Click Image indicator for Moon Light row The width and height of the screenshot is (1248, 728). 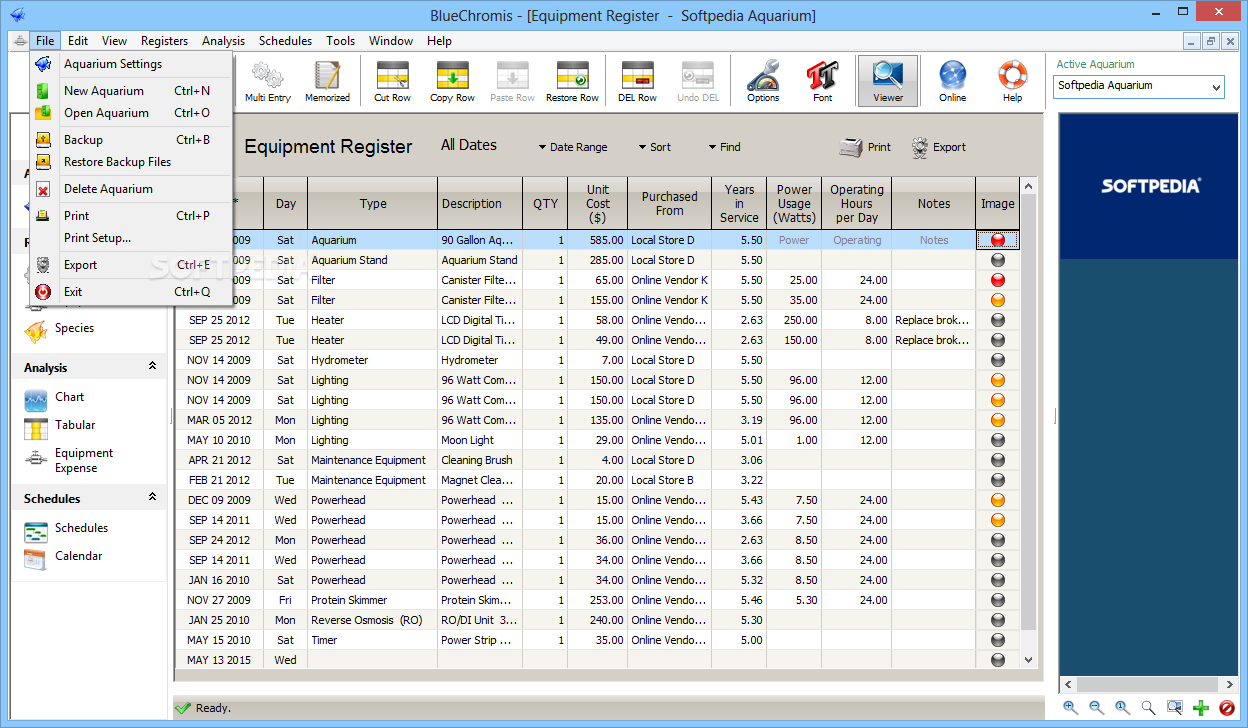997,440
